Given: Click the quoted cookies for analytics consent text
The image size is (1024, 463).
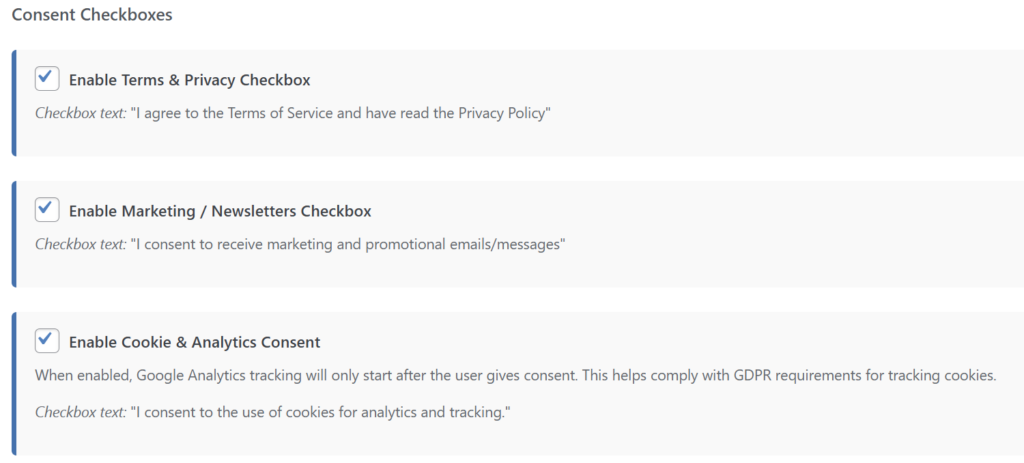Looking at the screenshot, I should click(320, 413).
